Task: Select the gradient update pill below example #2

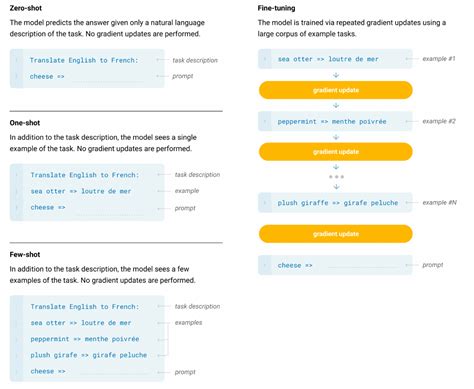Action: click(336, 152)
